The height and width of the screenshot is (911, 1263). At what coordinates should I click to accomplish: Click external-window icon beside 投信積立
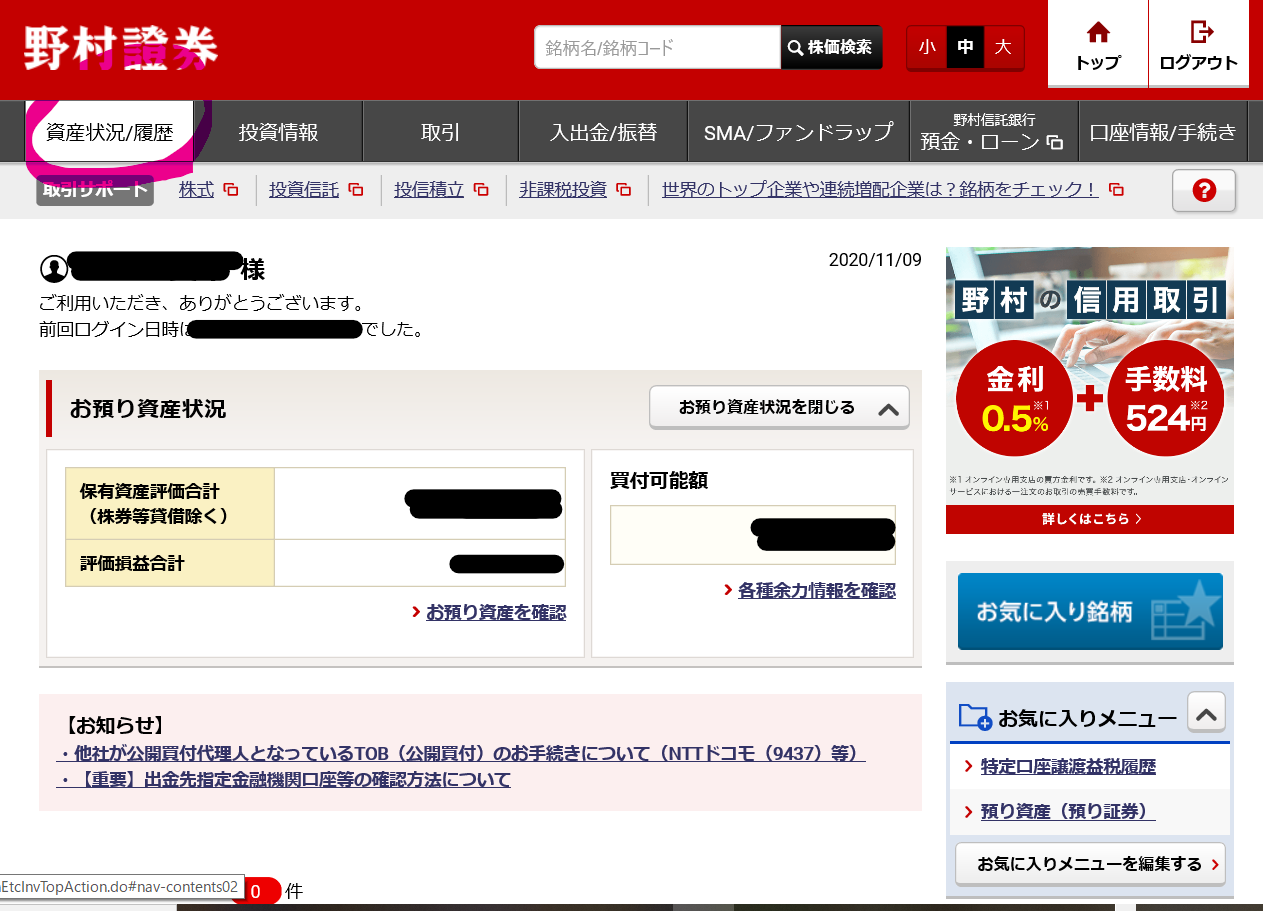[x=481, y=190]
